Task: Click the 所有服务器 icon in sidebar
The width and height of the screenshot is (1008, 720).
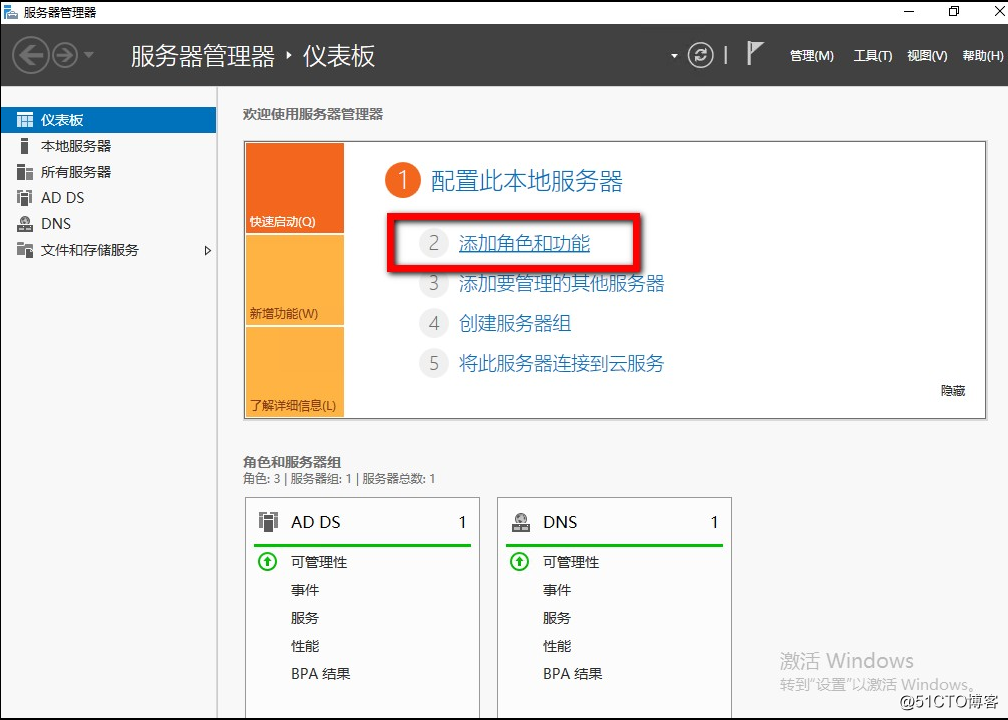Action: (x=24, y=172)
